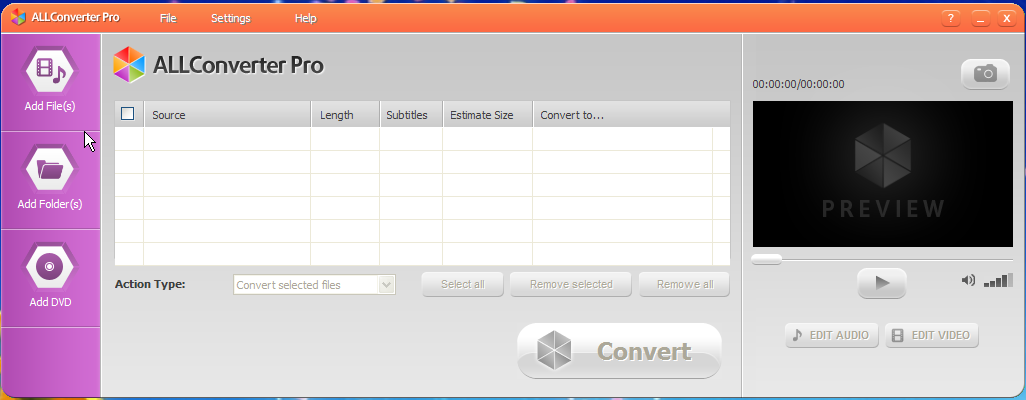Click the Select all button
1026x400 pixels.
(463, 284)
